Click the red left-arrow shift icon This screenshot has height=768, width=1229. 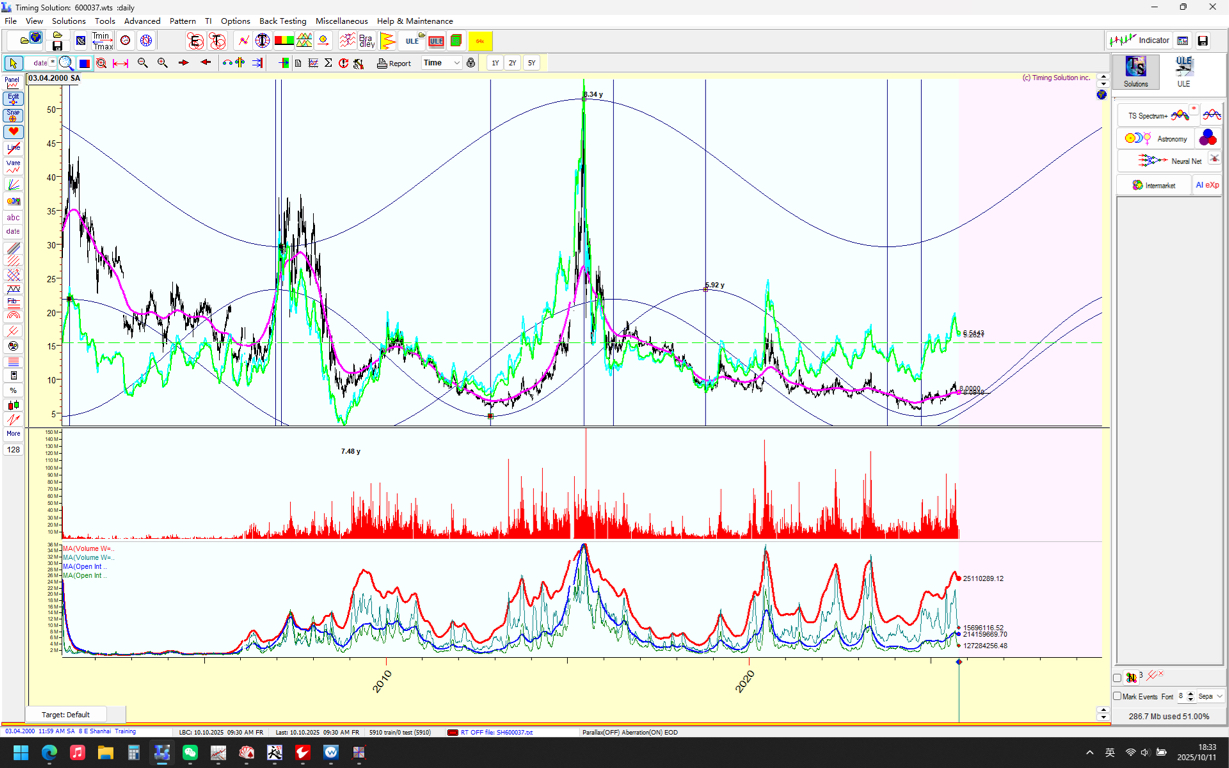click(206, 63)
